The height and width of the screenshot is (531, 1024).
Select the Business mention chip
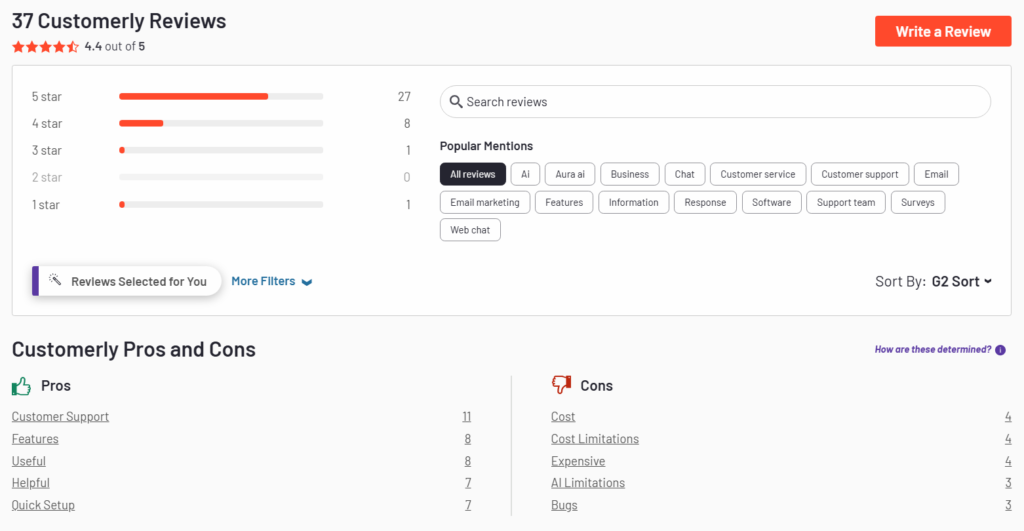(630, 174)
